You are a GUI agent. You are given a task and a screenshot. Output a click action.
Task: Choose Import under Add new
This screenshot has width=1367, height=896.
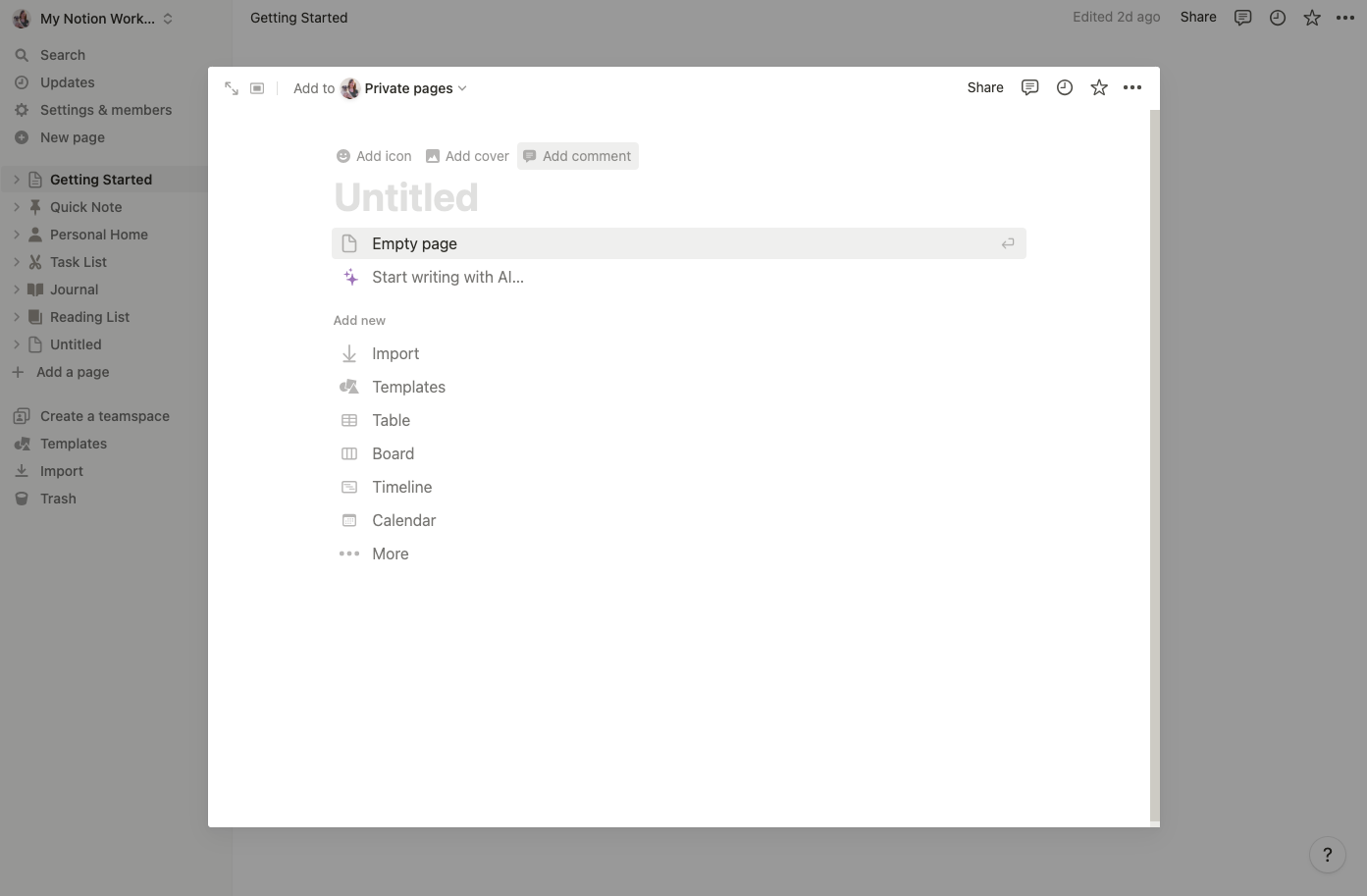679,354
